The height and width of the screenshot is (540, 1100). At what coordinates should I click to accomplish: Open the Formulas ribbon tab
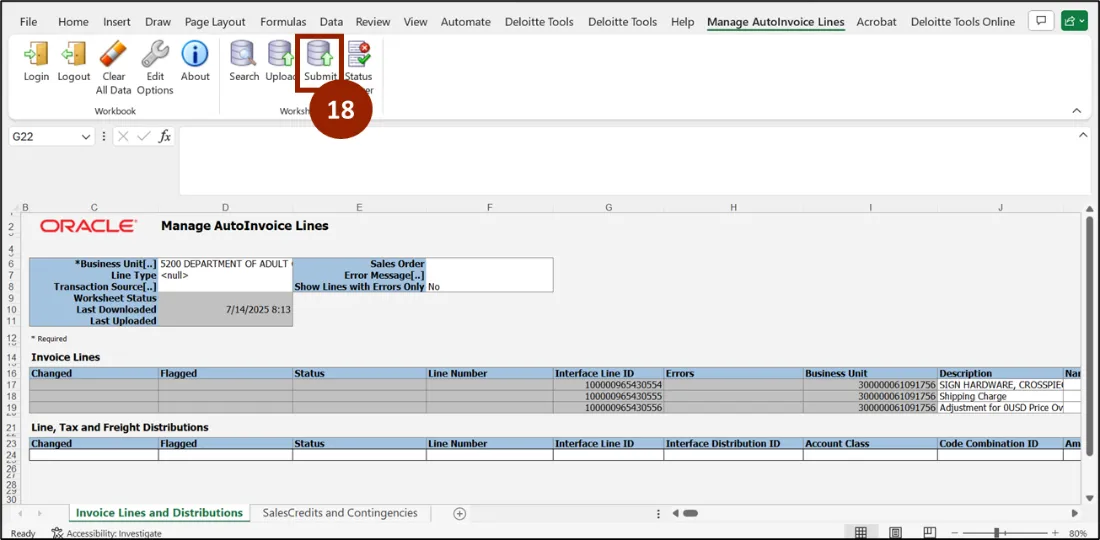point(283,22)
